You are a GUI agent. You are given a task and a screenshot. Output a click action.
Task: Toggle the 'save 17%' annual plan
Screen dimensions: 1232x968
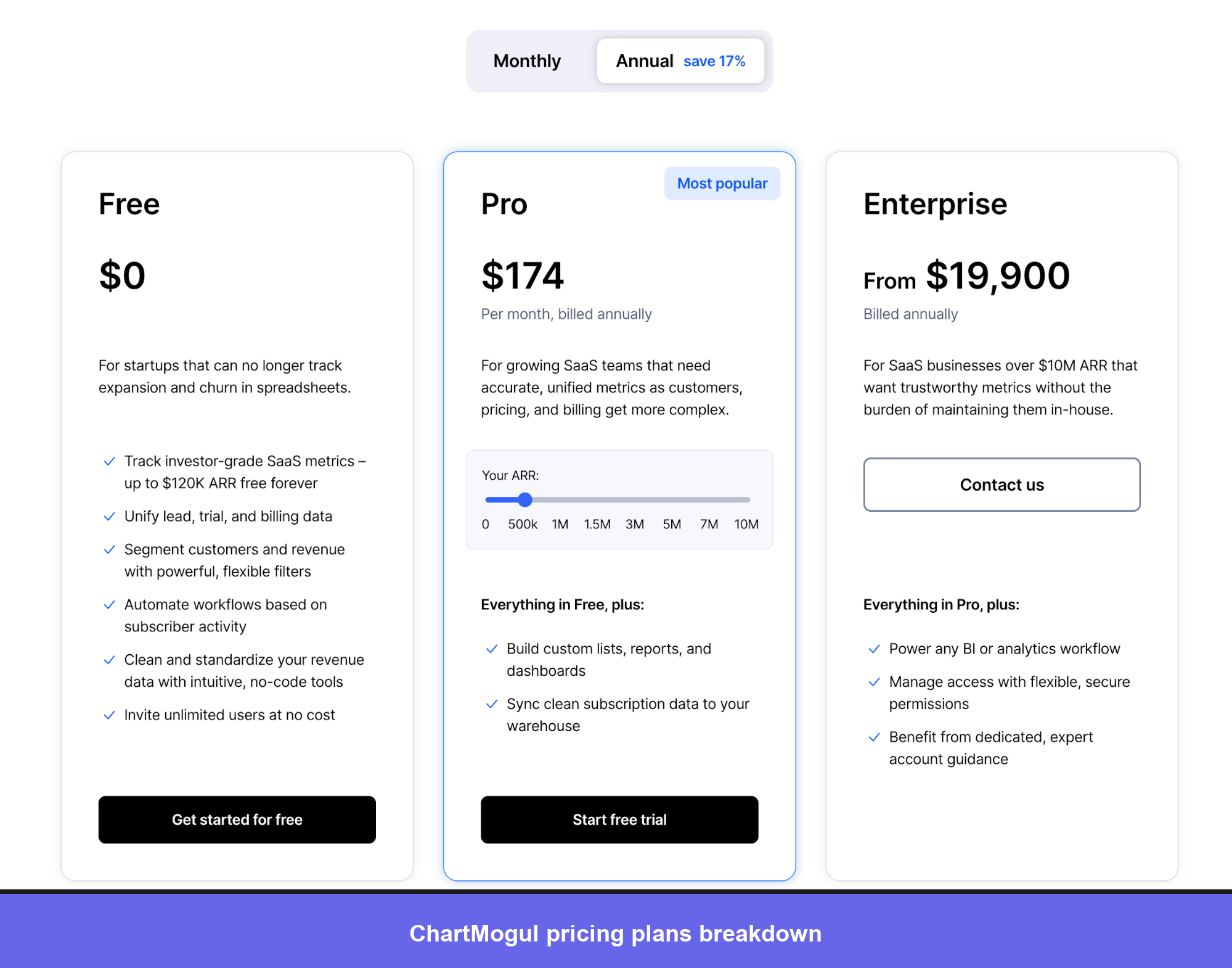click(714, 61)
